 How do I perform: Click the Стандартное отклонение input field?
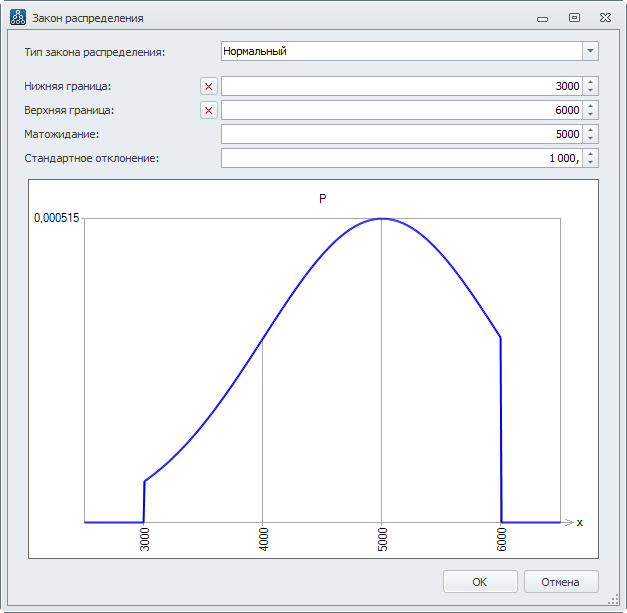400,158
